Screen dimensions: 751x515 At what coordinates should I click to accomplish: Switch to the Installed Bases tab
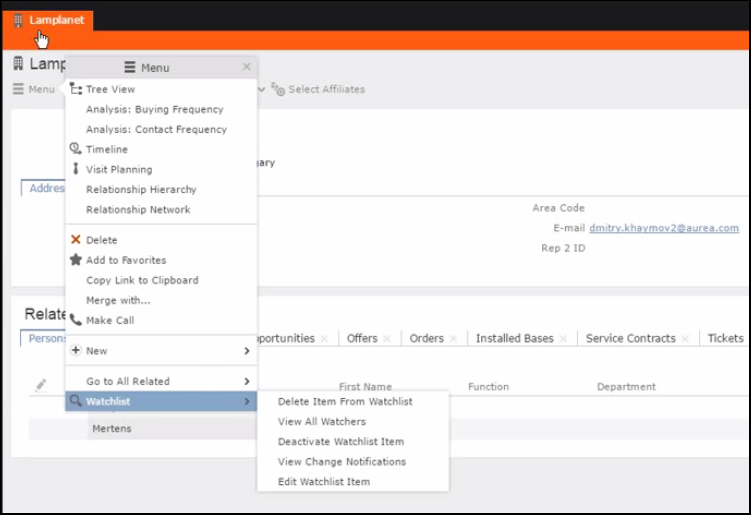pyautogui.click(x=514, y=338)
